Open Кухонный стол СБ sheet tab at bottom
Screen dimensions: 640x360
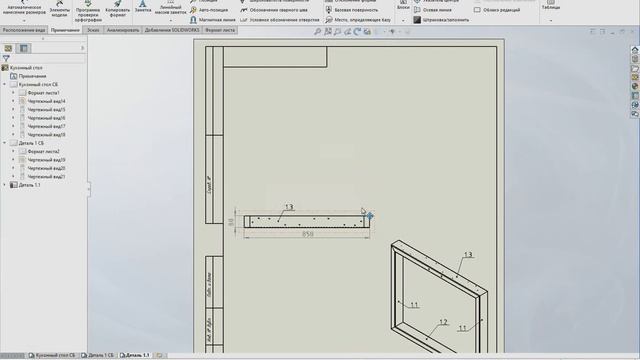52,356
